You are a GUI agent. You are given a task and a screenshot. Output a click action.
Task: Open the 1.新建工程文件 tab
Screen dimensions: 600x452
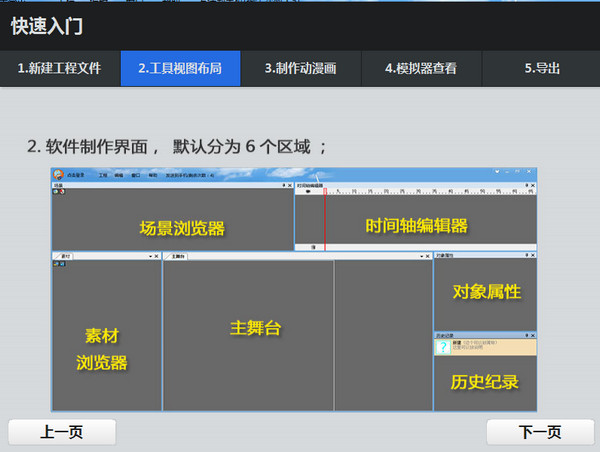[60, 69]
